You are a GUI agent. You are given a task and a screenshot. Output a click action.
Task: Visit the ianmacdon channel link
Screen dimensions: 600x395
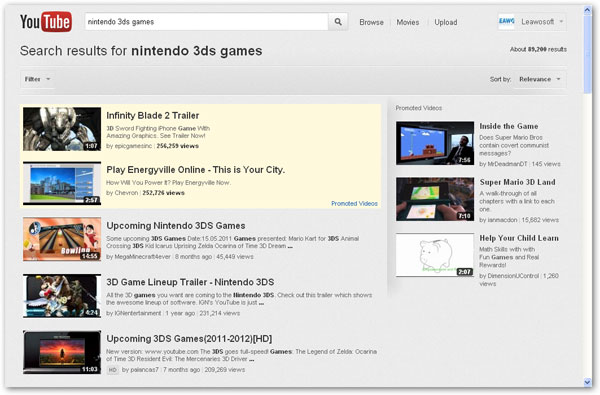pyautogui.click(x=502, y=220)
